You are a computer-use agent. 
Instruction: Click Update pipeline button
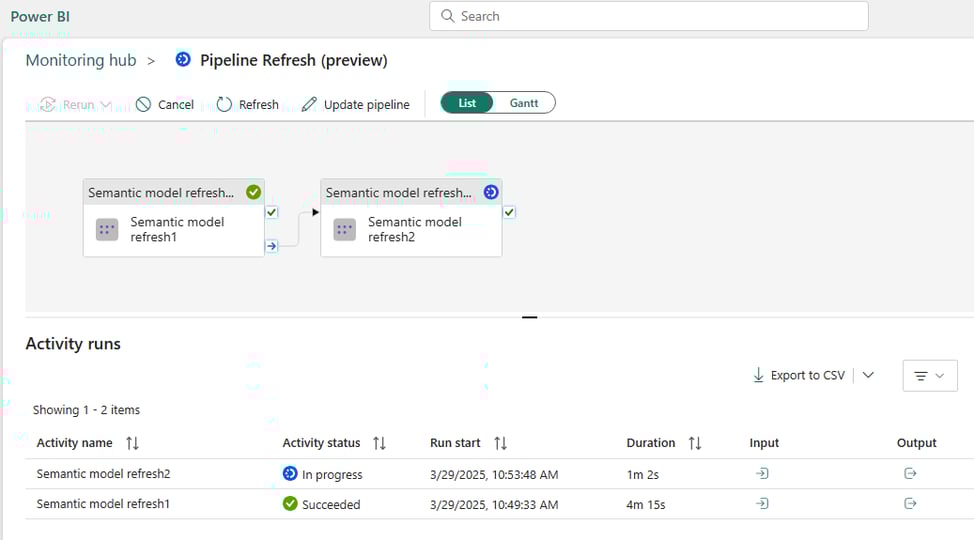click(355, 104)
